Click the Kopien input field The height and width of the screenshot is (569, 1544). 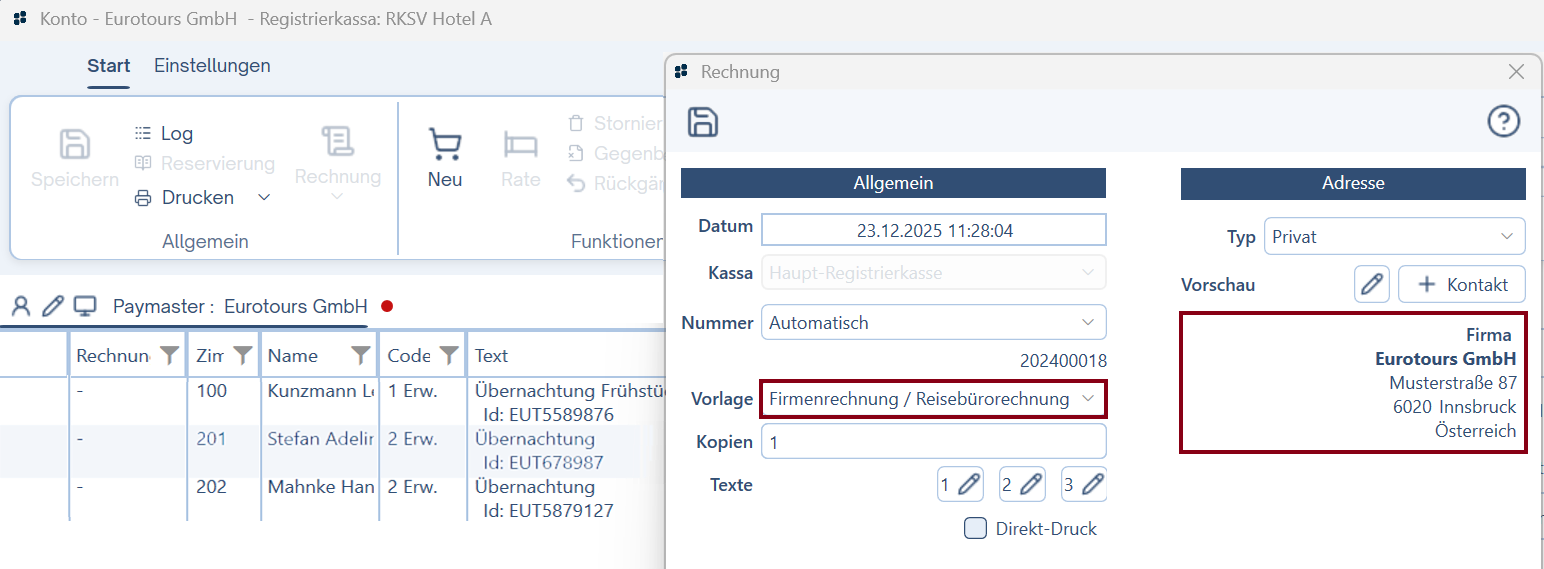[x=934, y=441]
